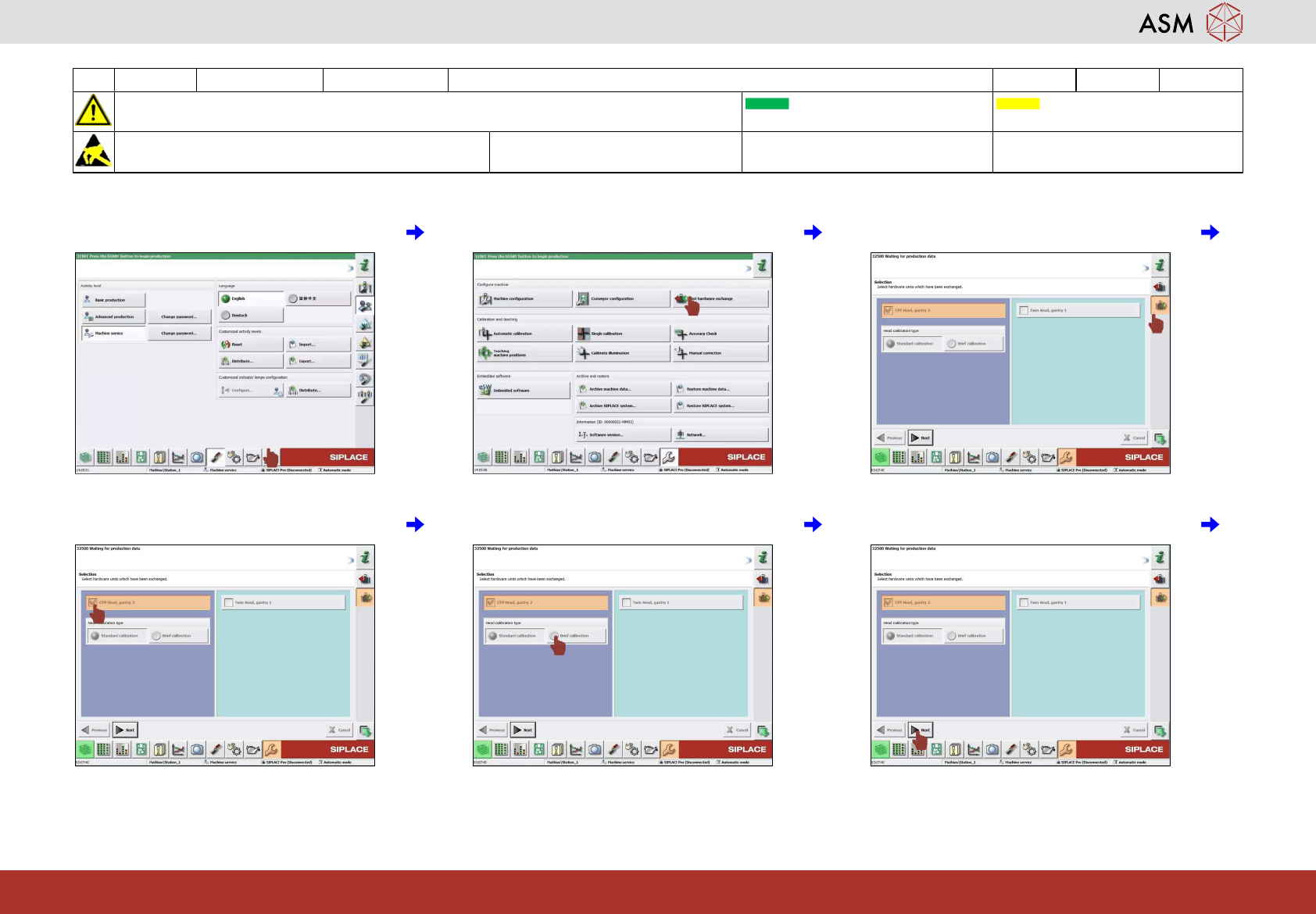Expand blue chevron beside info, top-right Selection screenshot
The width and height of the screenshot is (1316, 914).
[x=1146, y=268]
